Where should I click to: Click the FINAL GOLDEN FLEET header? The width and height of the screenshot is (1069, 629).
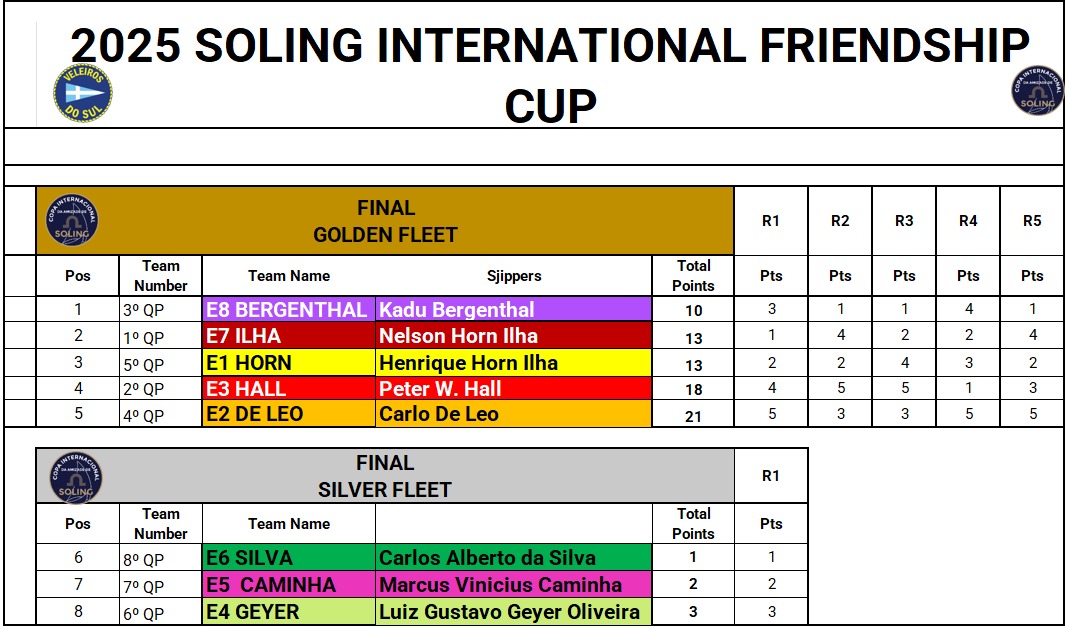(x=385, y=221)
